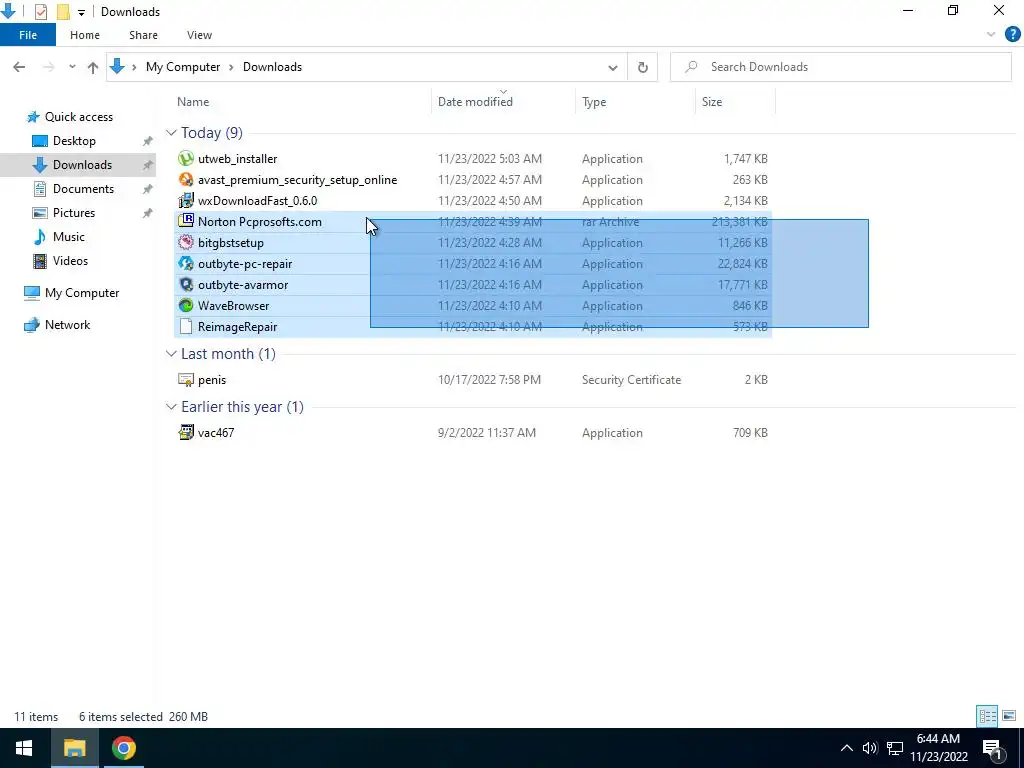Click the wxDownloadFast 2,134 KB size cell
The width and height of the screenshot is (1024, 768).
(x=745, y=200)
